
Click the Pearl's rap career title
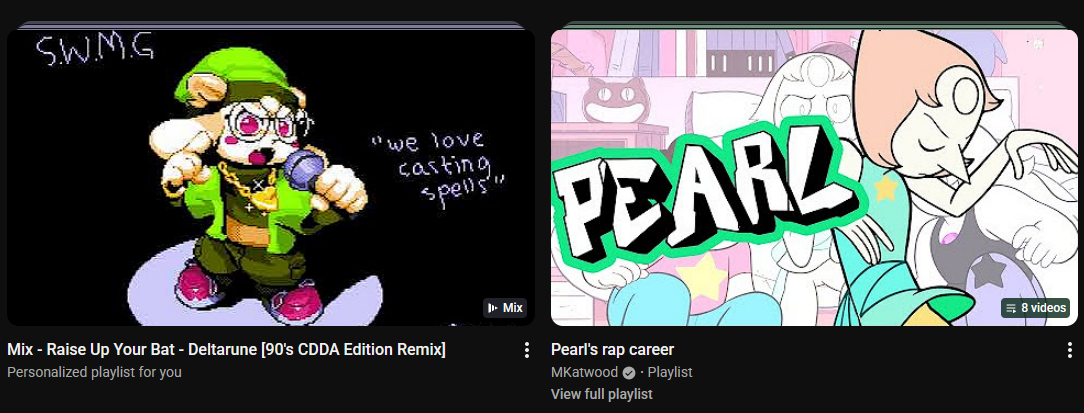tap(613, 349)
